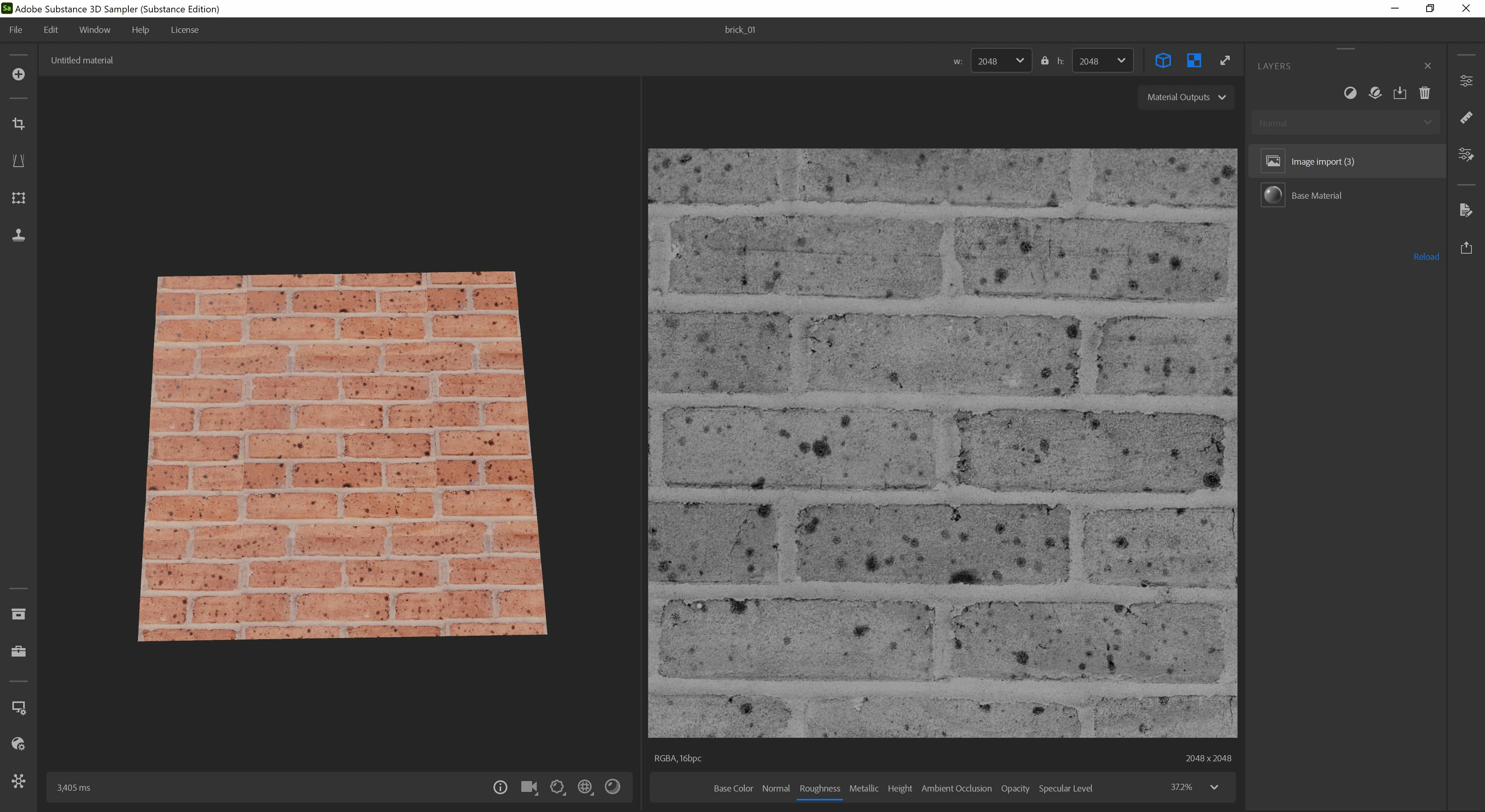Open the width 2048 dropdown
Screen dimensions: 1485x812
(1001, 61)
